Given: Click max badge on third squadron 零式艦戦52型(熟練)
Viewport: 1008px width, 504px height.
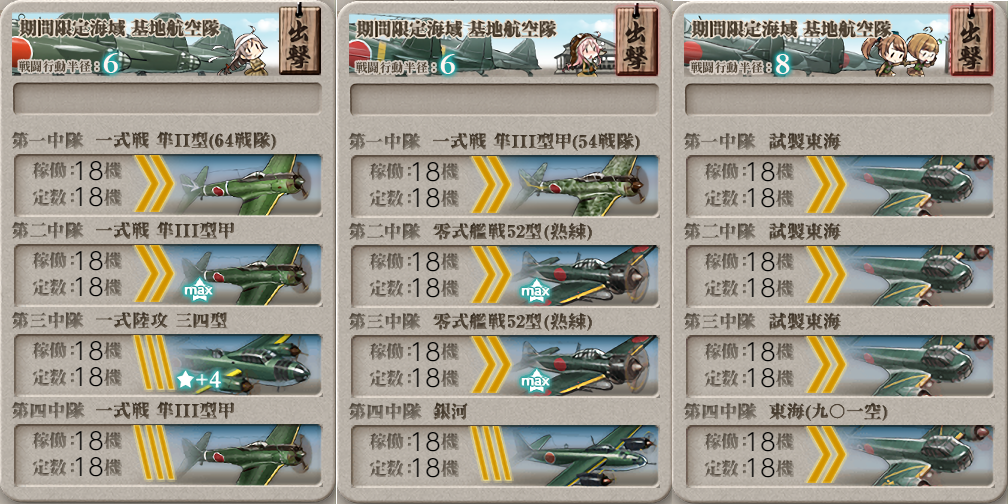Looking at the screenshot, I should pyautogui.click(x=534, y=382).
